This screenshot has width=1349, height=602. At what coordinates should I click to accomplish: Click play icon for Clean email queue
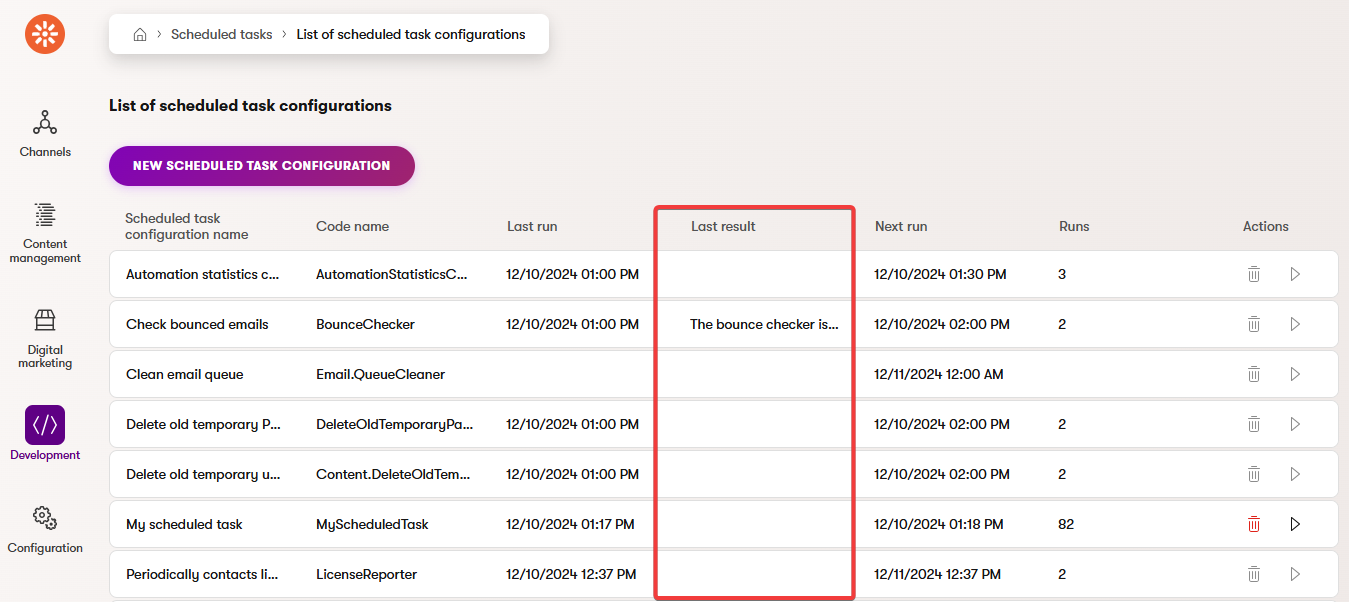pos(1295,374)
